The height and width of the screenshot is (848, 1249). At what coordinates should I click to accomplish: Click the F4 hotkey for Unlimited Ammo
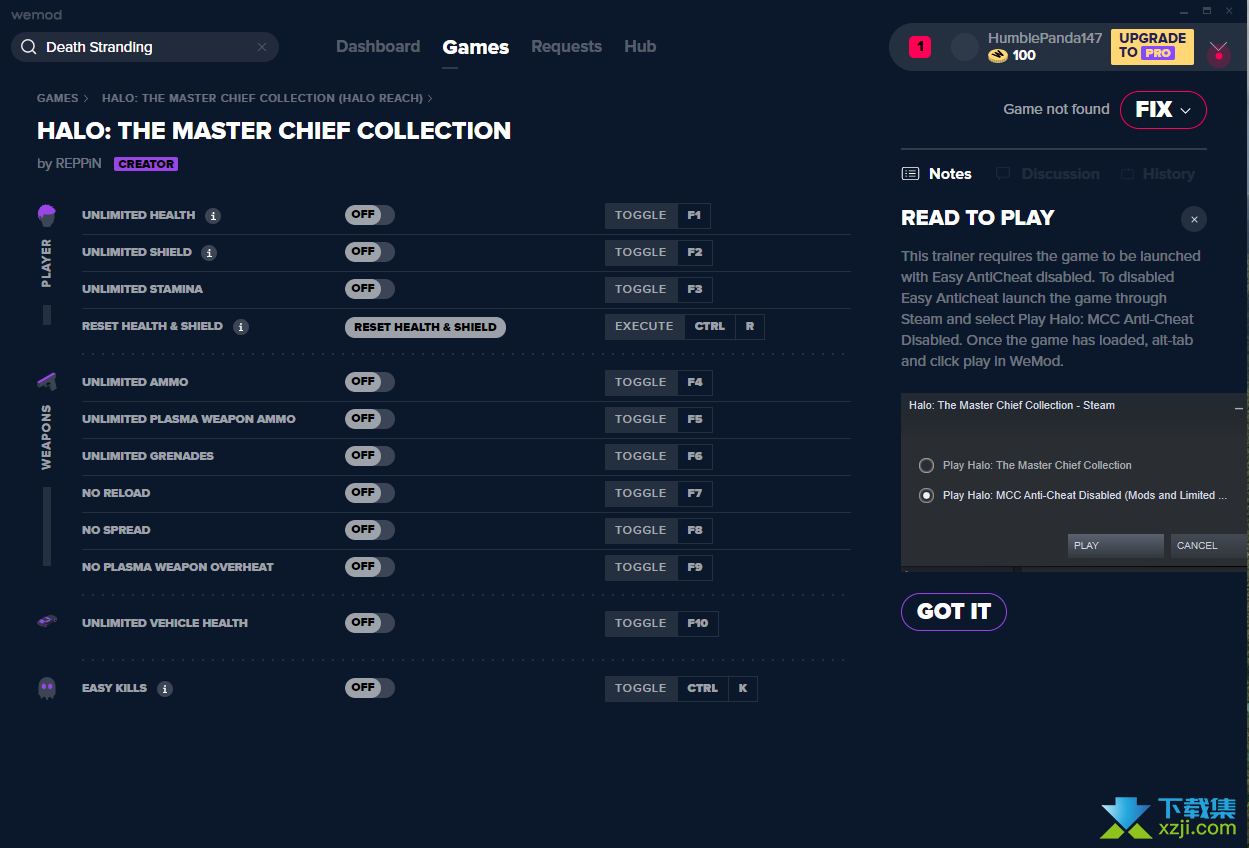pyautogui.click(x=694, y=382)
